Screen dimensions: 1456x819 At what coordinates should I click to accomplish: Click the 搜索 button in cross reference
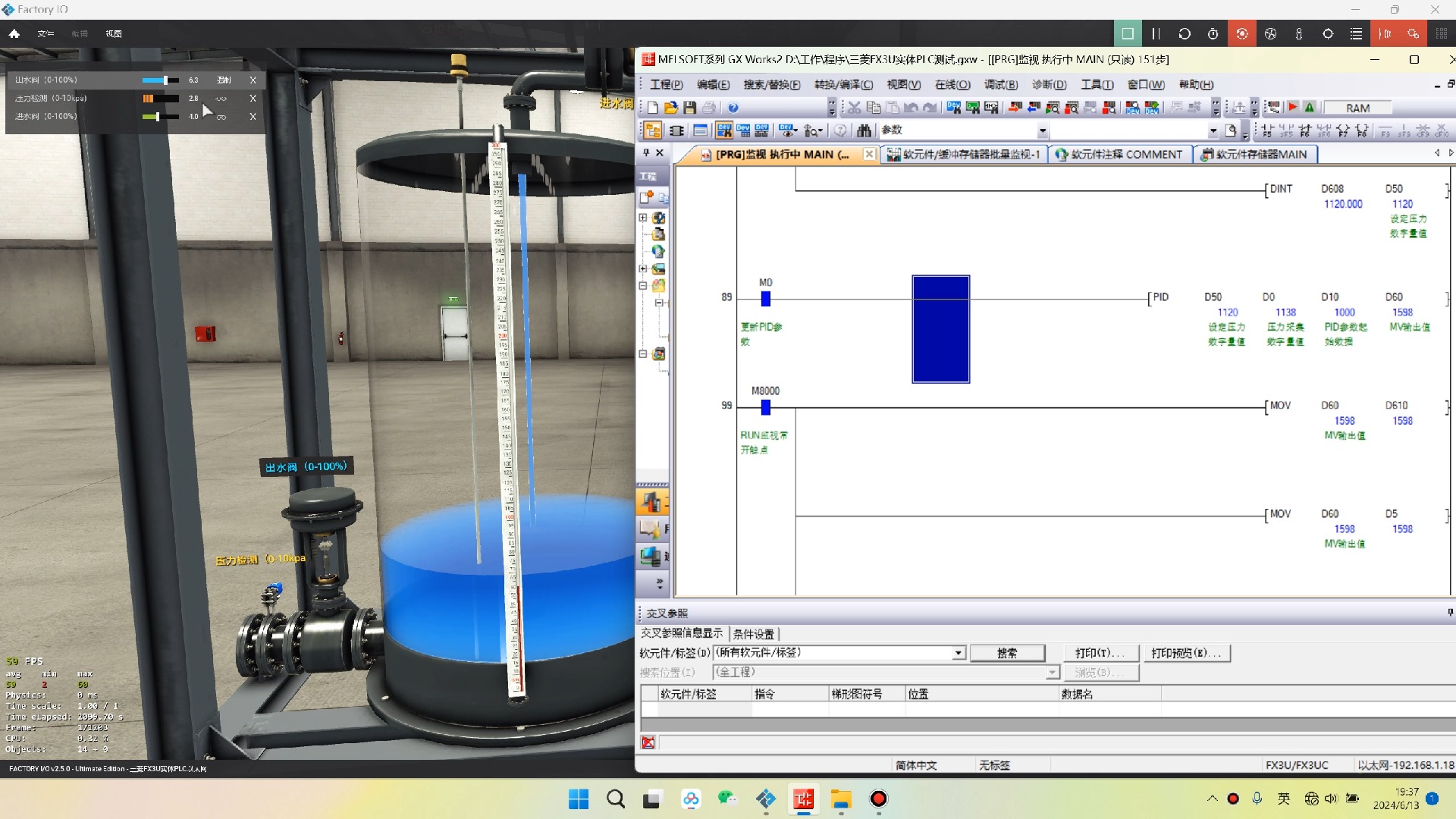1007,653
